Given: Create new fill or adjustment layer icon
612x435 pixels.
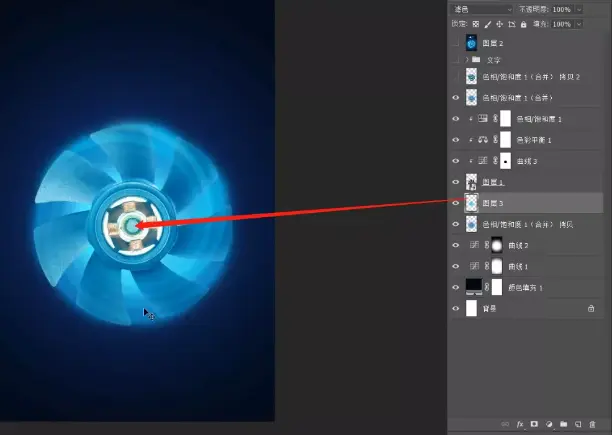Looking at the screenshot, I should coord(549,424).
